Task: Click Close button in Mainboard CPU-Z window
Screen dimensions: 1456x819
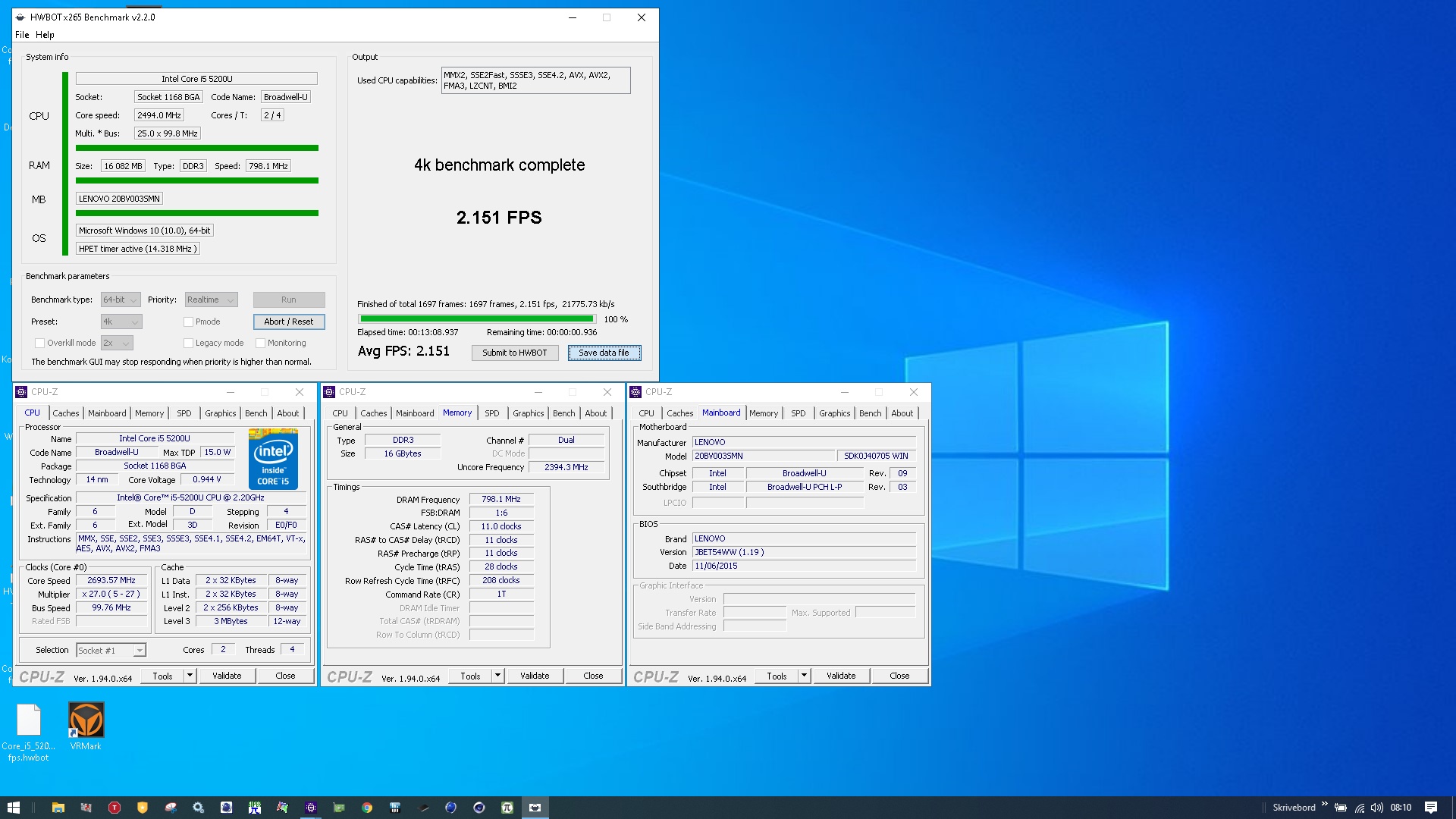Action: pos(899,676)
